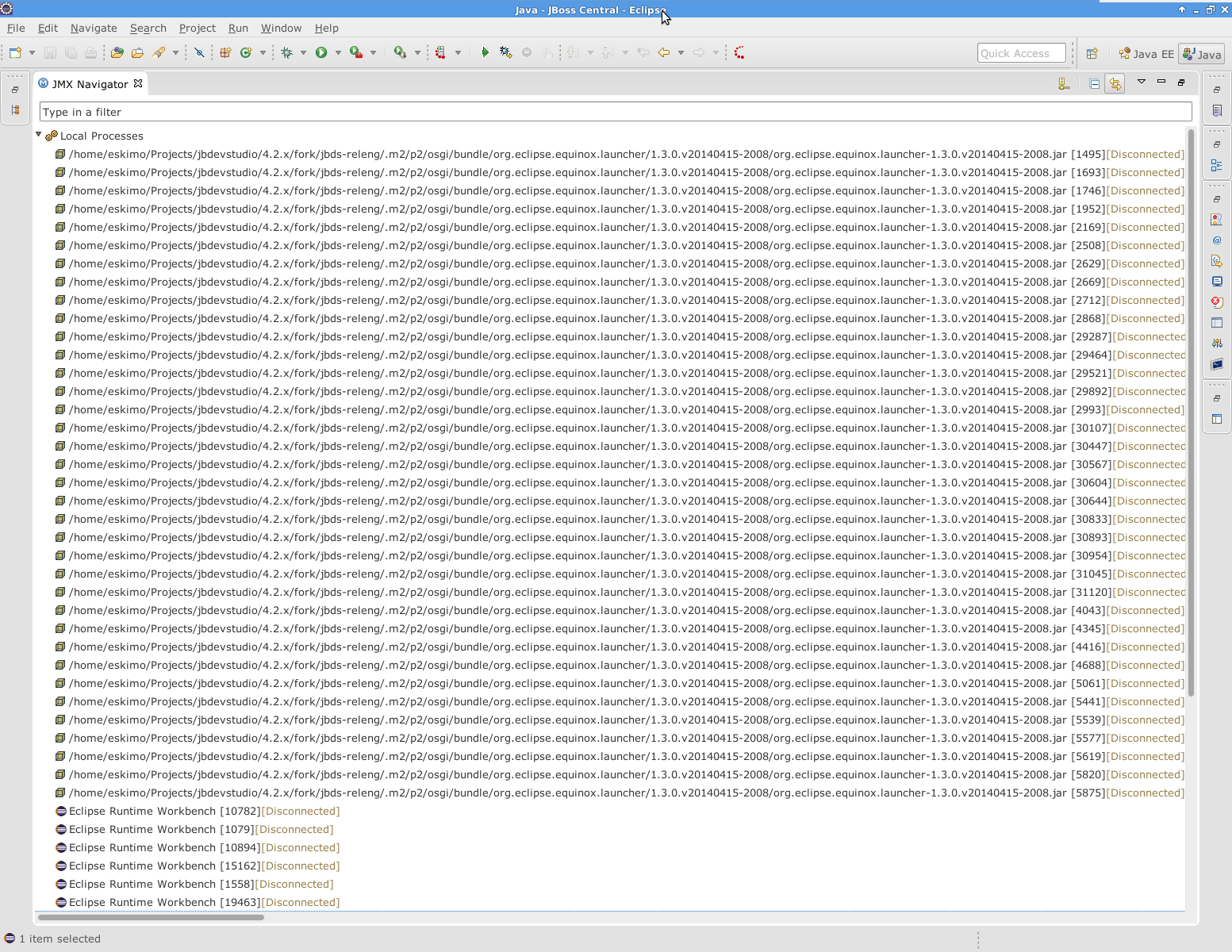Screen dimensions: 1232x952
Task: Switch to the Java EE perspective
Action: (x=1146, y=54)
